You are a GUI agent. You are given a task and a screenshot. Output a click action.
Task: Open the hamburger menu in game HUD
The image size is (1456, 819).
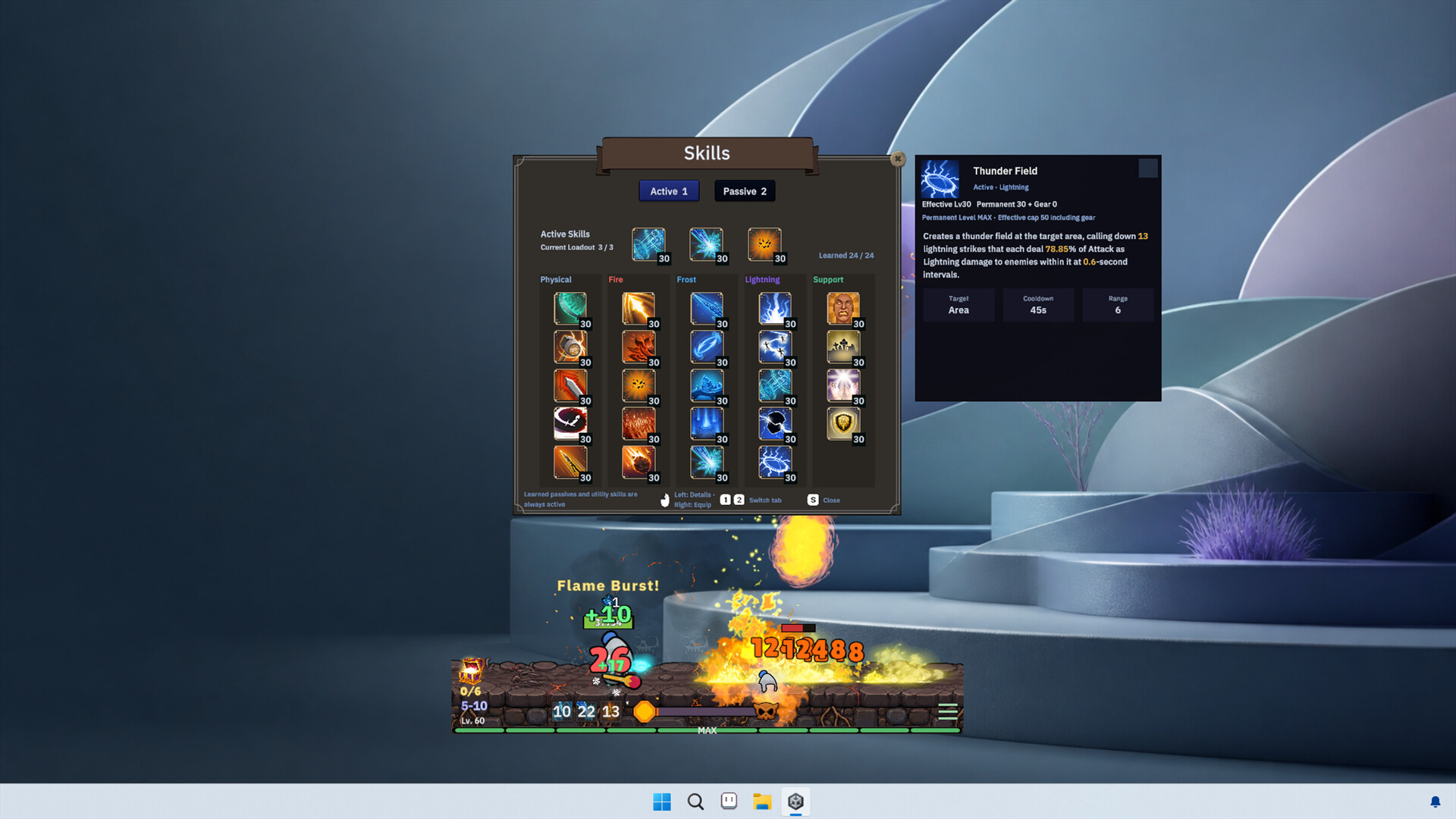[947, 711]
